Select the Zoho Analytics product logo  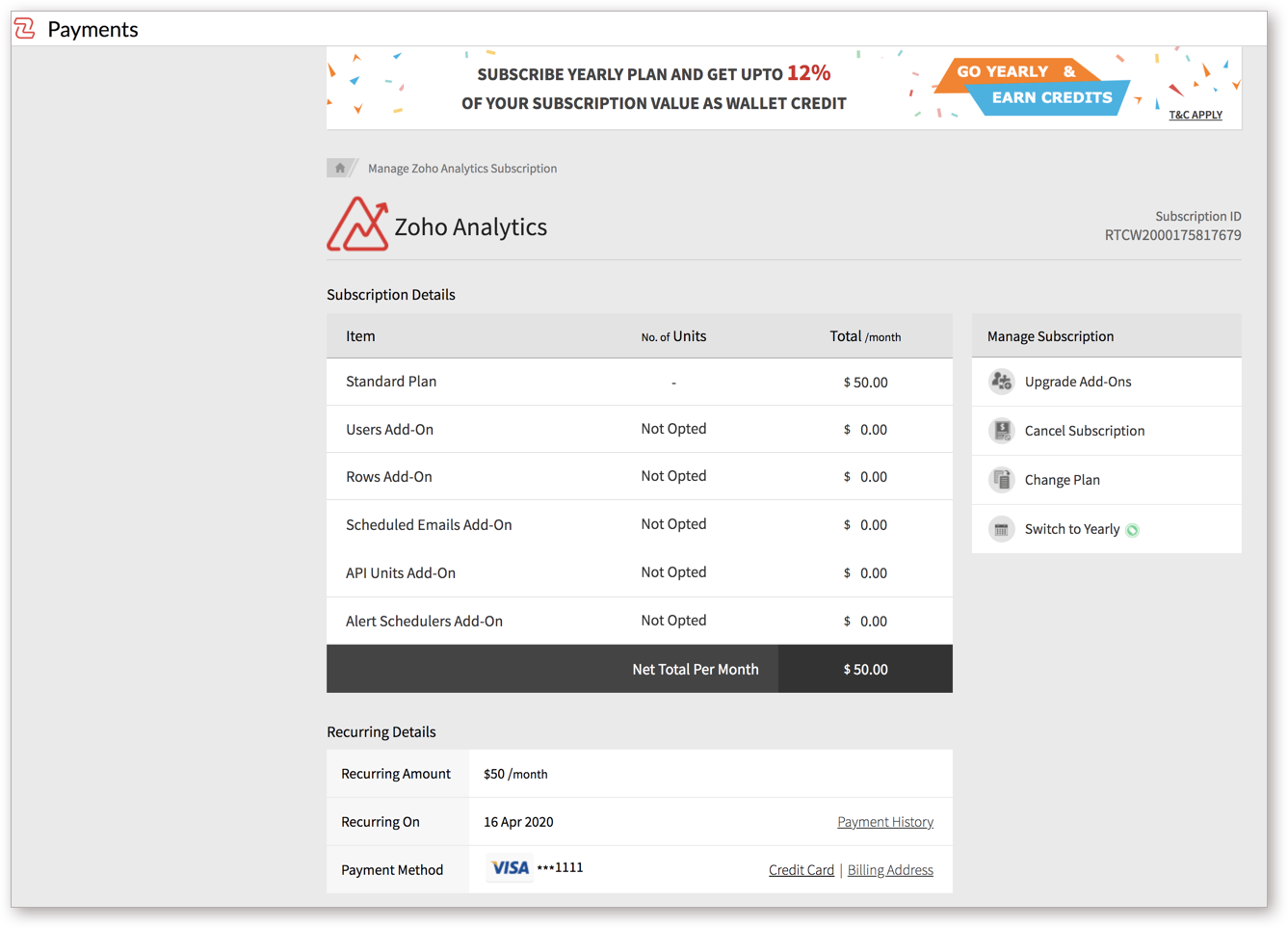[358, 225]
